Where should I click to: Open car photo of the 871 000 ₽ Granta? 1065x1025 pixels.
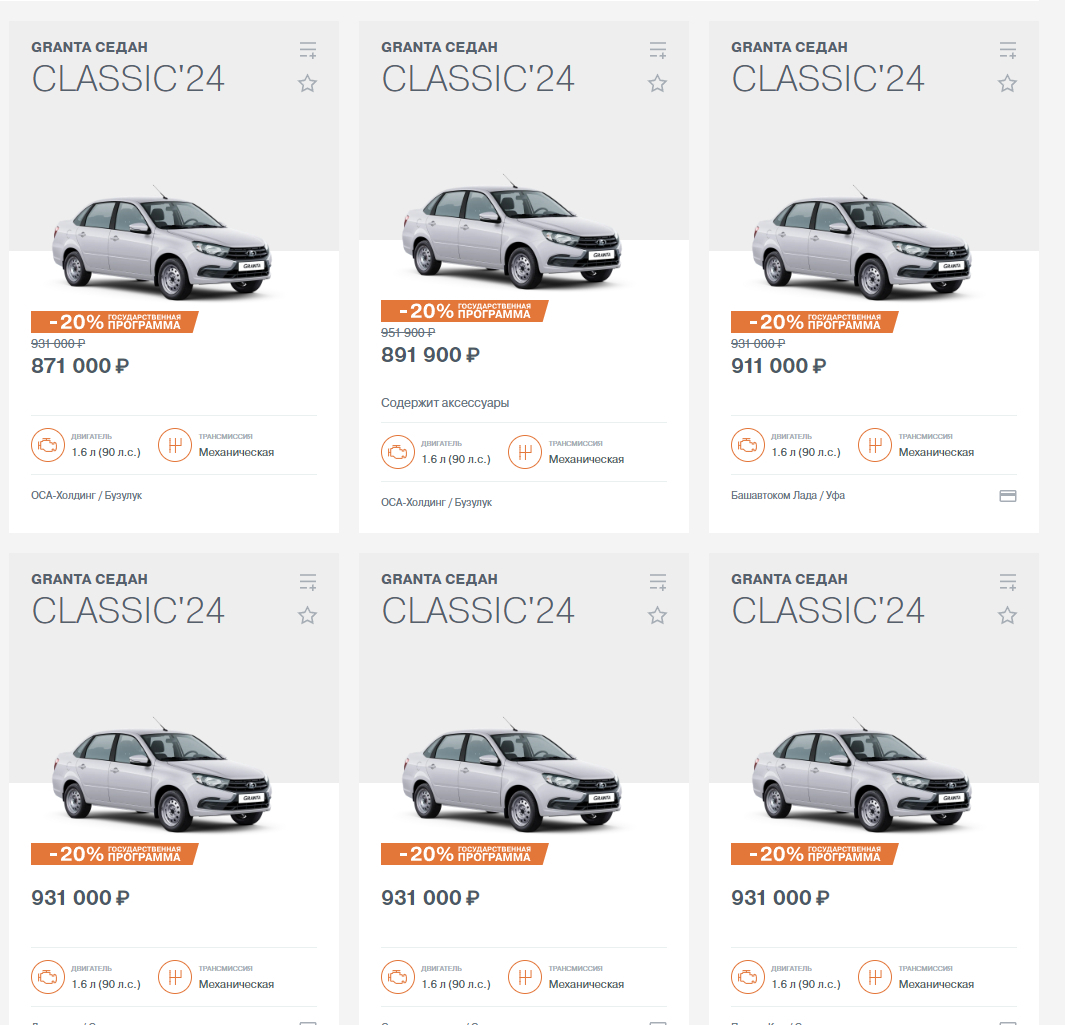coord(162,242)
